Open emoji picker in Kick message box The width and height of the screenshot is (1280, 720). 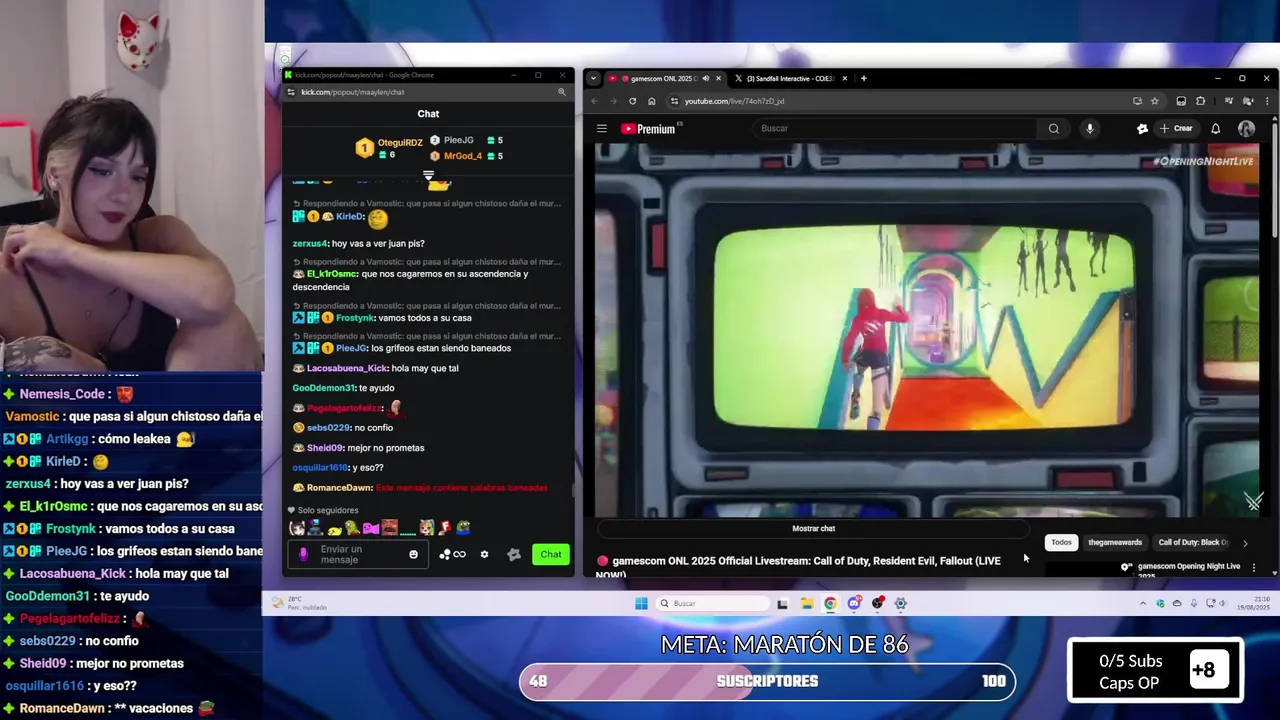pyautogui.click(x=413, y=554)
